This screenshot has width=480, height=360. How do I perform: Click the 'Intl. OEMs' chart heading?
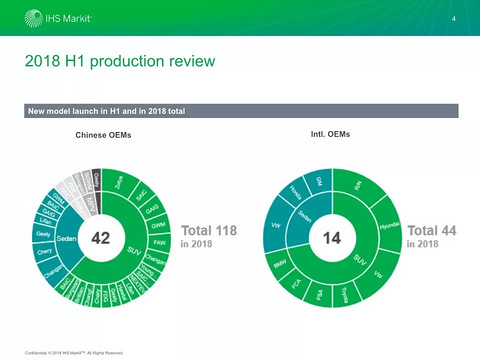330,134
